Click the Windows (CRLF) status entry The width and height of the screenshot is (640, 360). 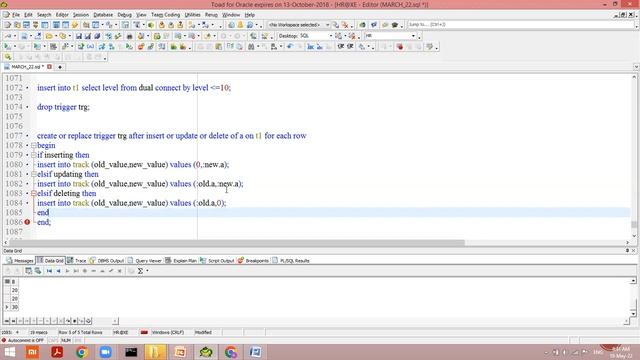[167, 333]
